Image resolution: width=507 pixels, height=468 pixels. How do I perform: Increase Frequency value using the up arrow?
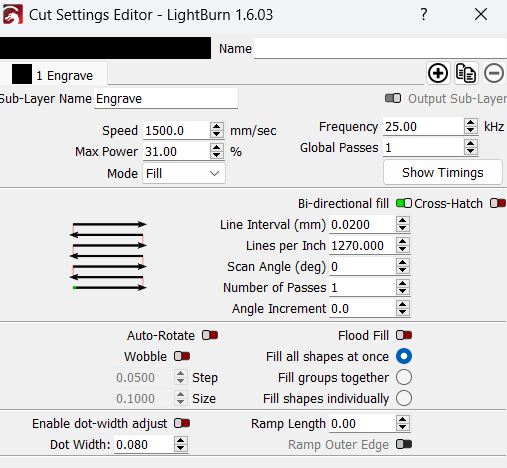pyautogui.click(x=470, y=123)
